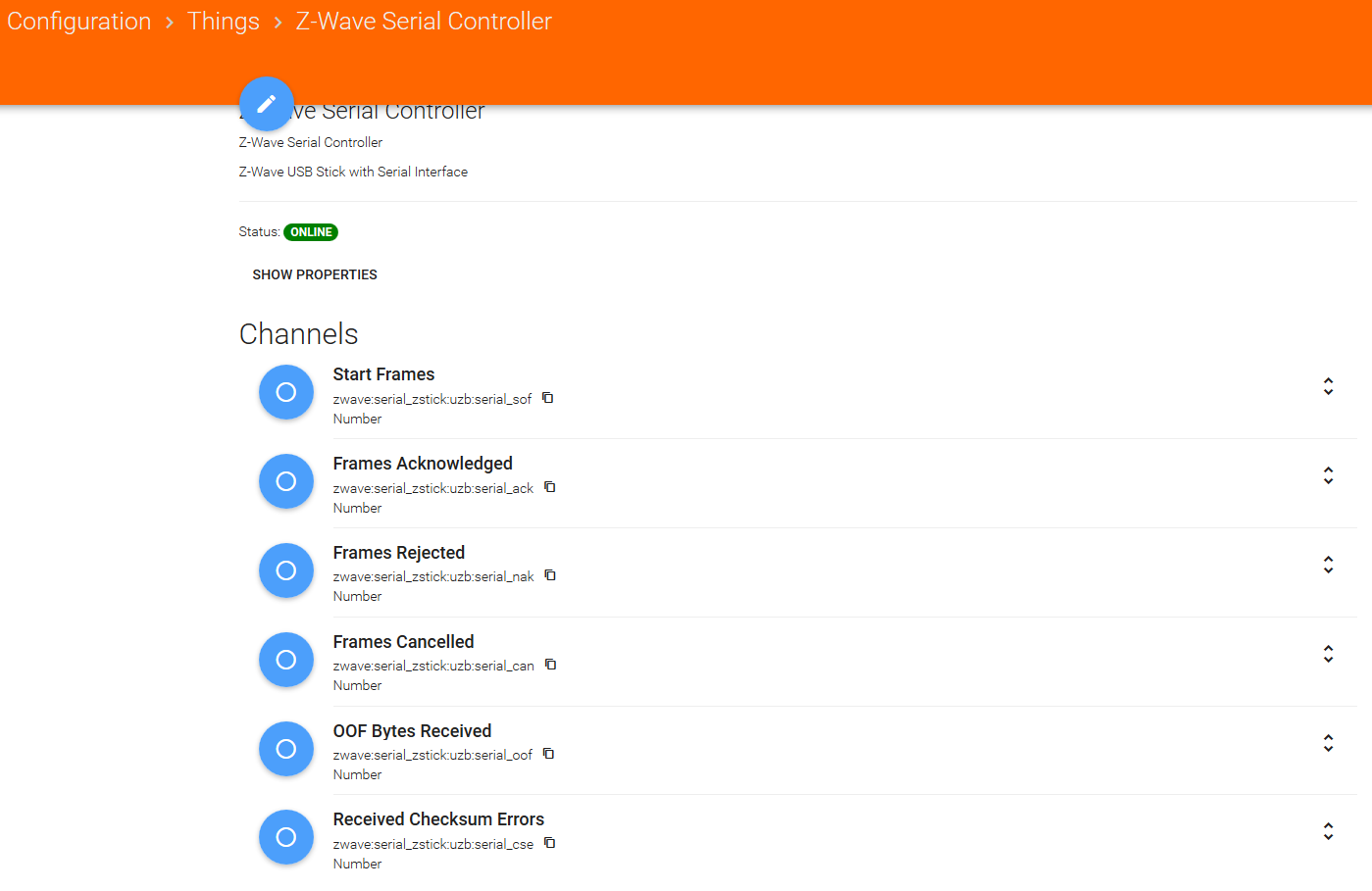Copy the serial_sof channel ID
This screenshot has width=1372, height=891.
pyautogui.click(x=548, y=398)
